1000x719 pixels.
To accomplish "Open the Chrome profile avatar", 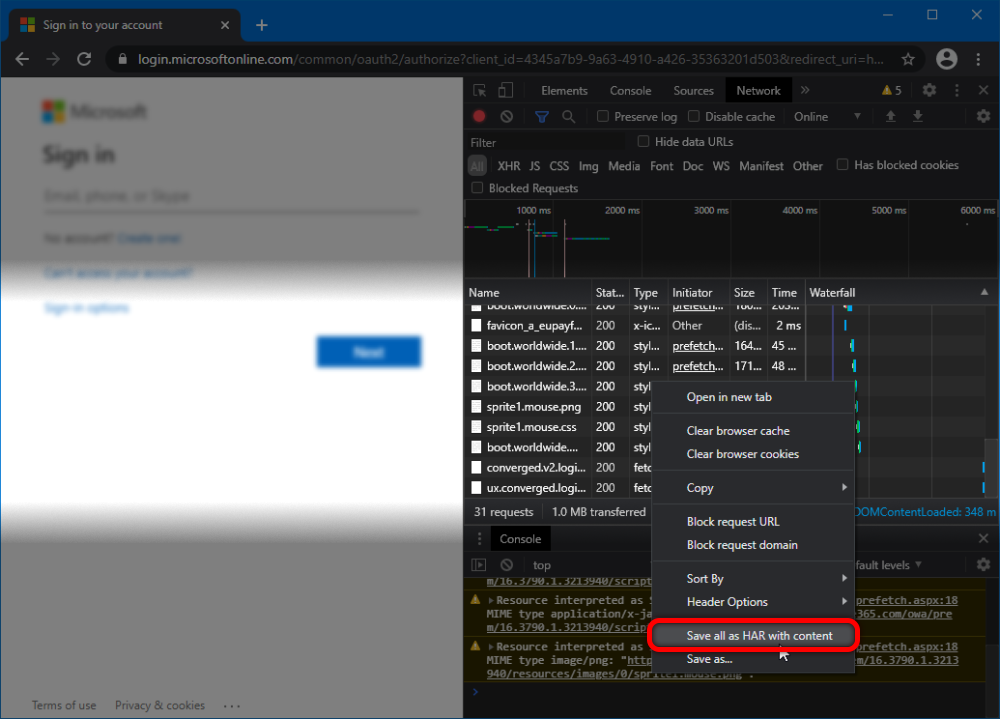I will (x=946, y=59).
